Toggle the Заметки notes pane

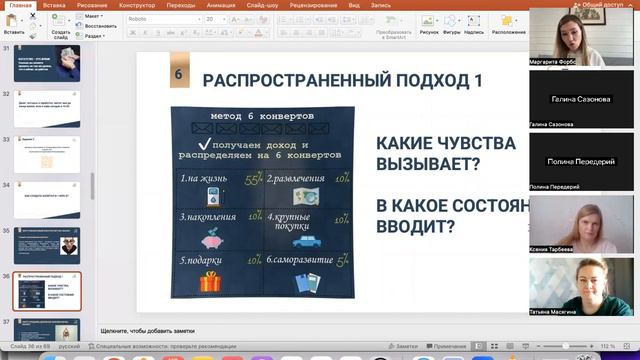pyautogui.click(x=402, y=346)
